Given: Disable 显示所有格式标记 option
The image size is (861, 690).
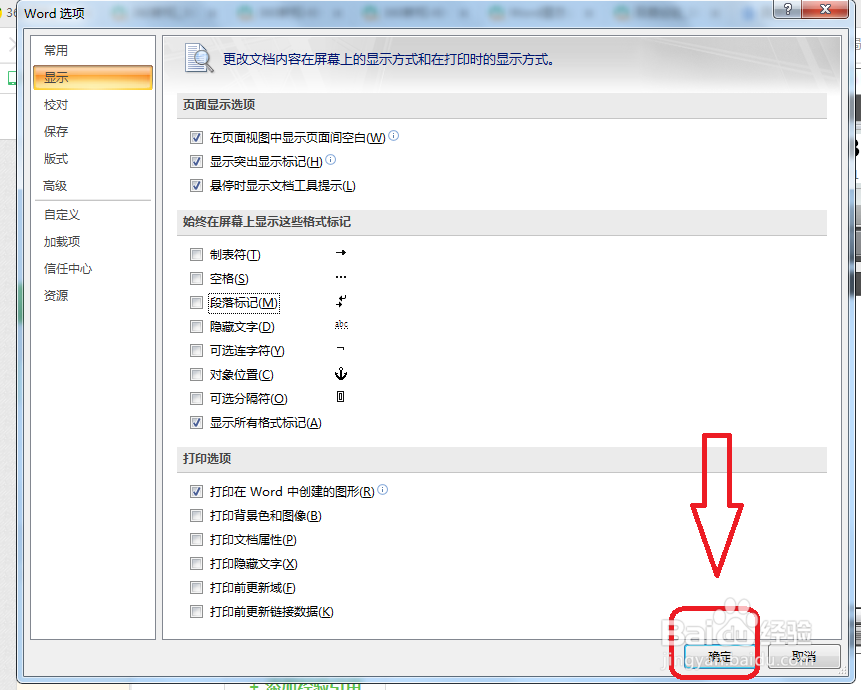Looking at the screenshot, I should tap(196, 422).
